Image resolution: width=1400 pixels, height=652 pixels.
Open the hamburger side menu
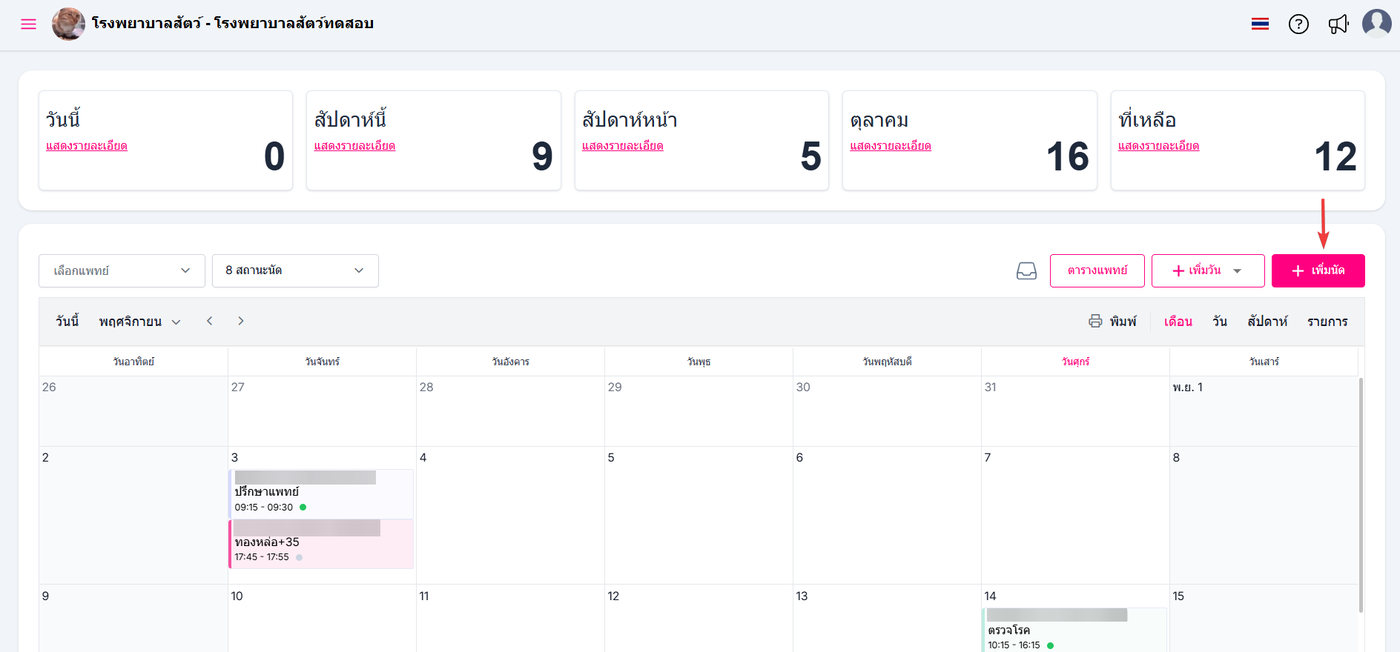tap(28, 24)
